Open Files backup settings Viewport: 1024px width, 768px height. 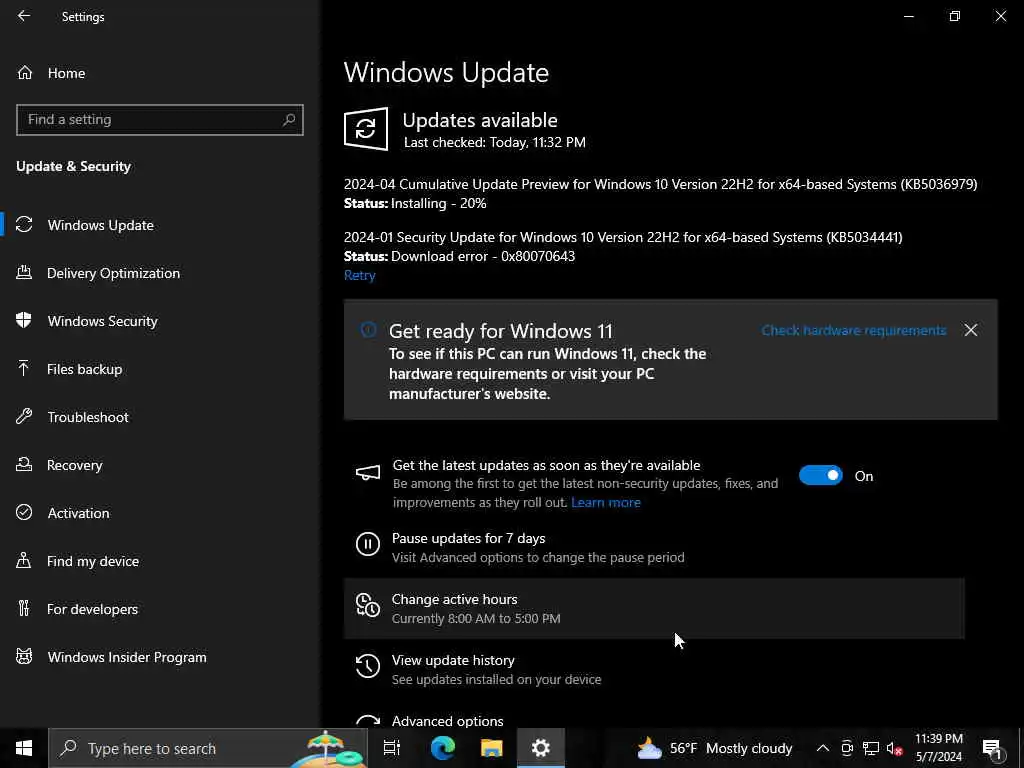click(x=84, y=369)
